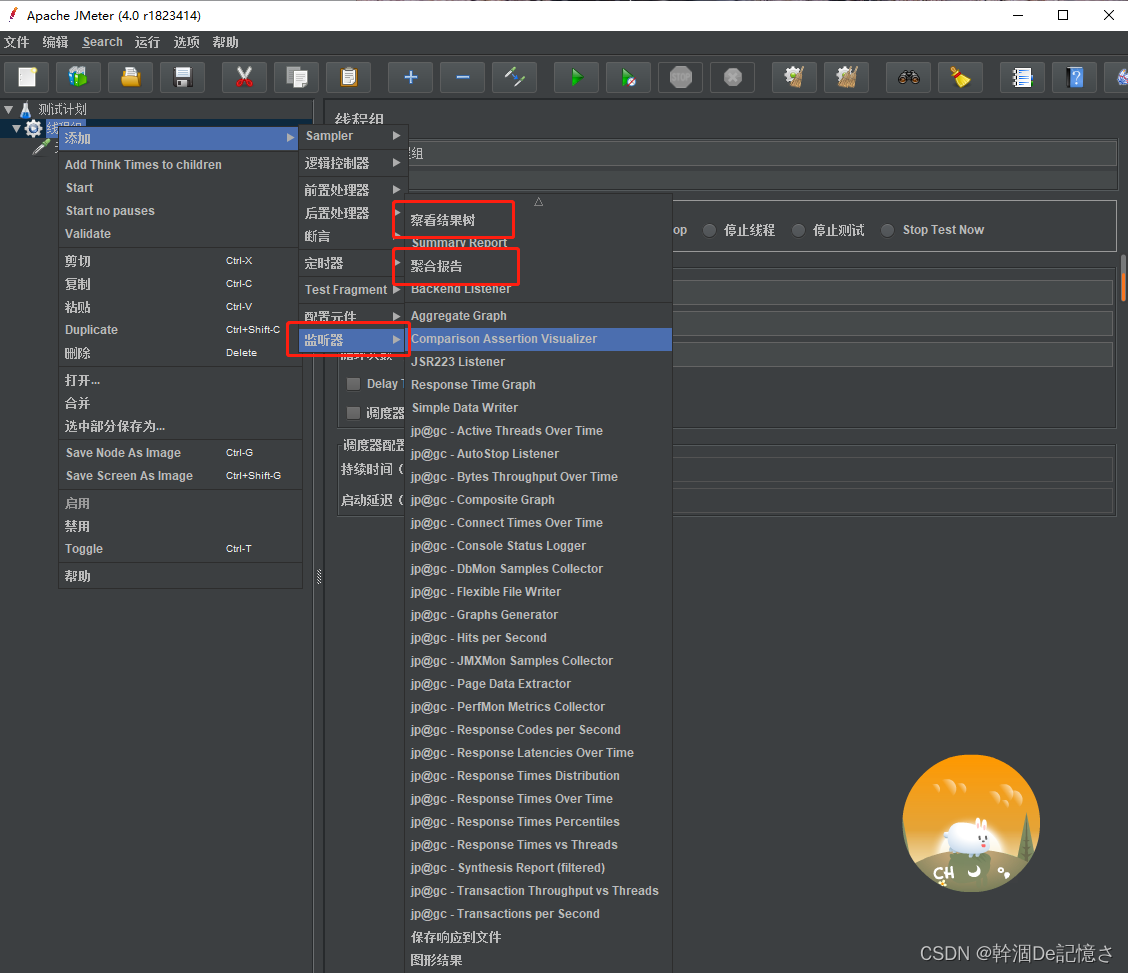
Task: Choose Aggregate Graph listener
Action: 539,316
